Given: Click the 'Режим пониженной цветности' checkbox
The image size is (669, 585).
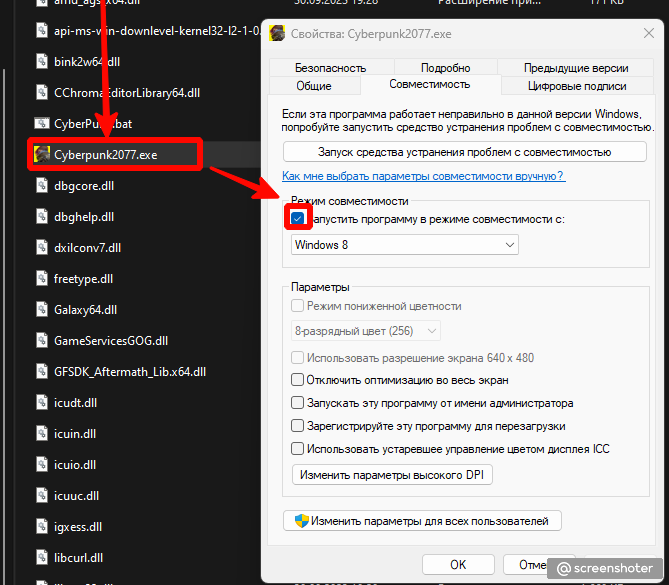Looking at the screenshot, I should pos(297,306).
